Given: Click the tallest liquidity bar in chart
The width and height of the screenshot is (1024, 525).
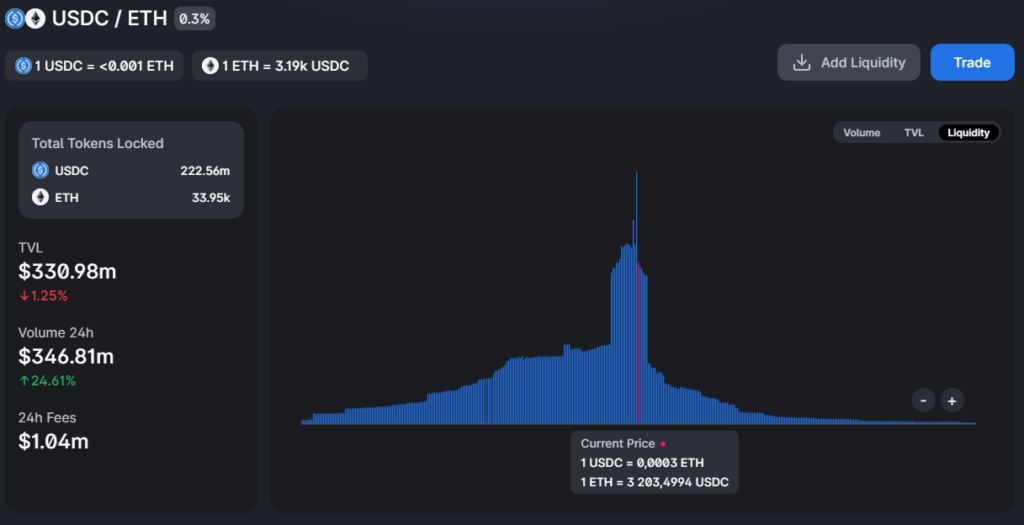Looking at the screenshot, I should point(636,250).
